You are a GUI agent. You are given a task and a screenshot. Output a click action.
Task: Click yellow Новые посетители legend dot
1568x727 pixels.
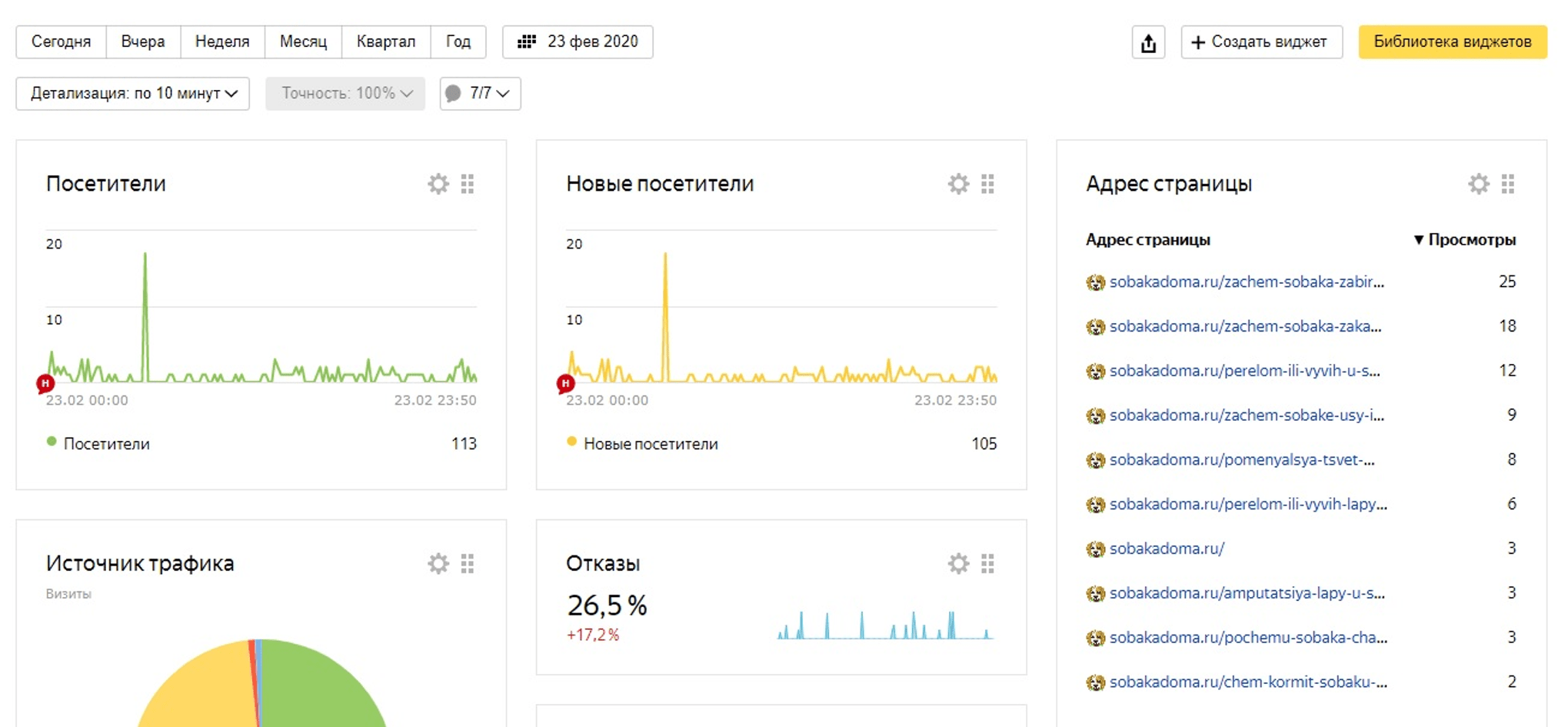571,442
